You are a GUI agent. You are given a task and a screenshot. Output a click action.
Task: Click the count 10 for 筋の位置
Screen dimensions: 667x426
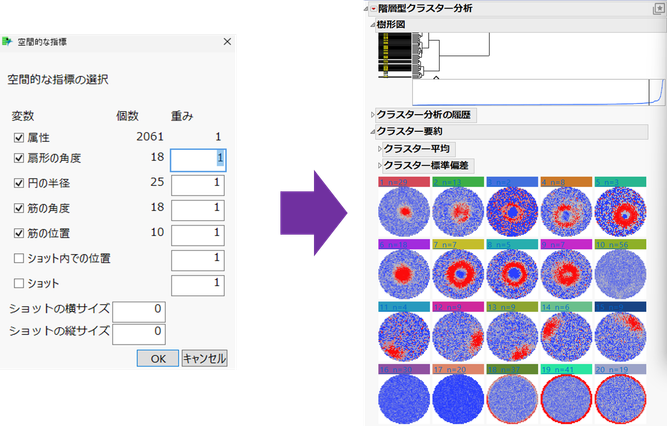157,232
